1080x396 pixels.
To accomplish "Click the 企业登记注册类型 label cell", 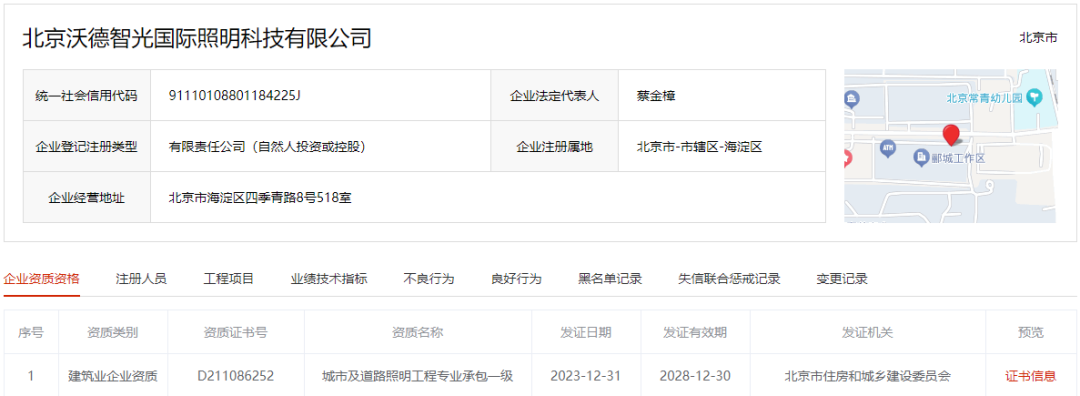I will 87,147.
